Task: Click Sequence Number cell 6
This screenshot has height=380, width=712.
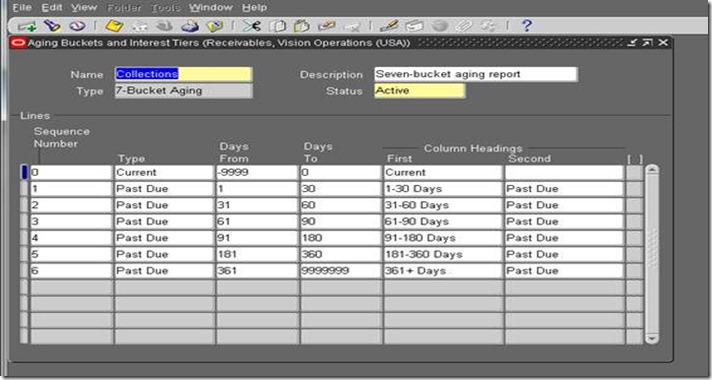Action: (71, 271)
